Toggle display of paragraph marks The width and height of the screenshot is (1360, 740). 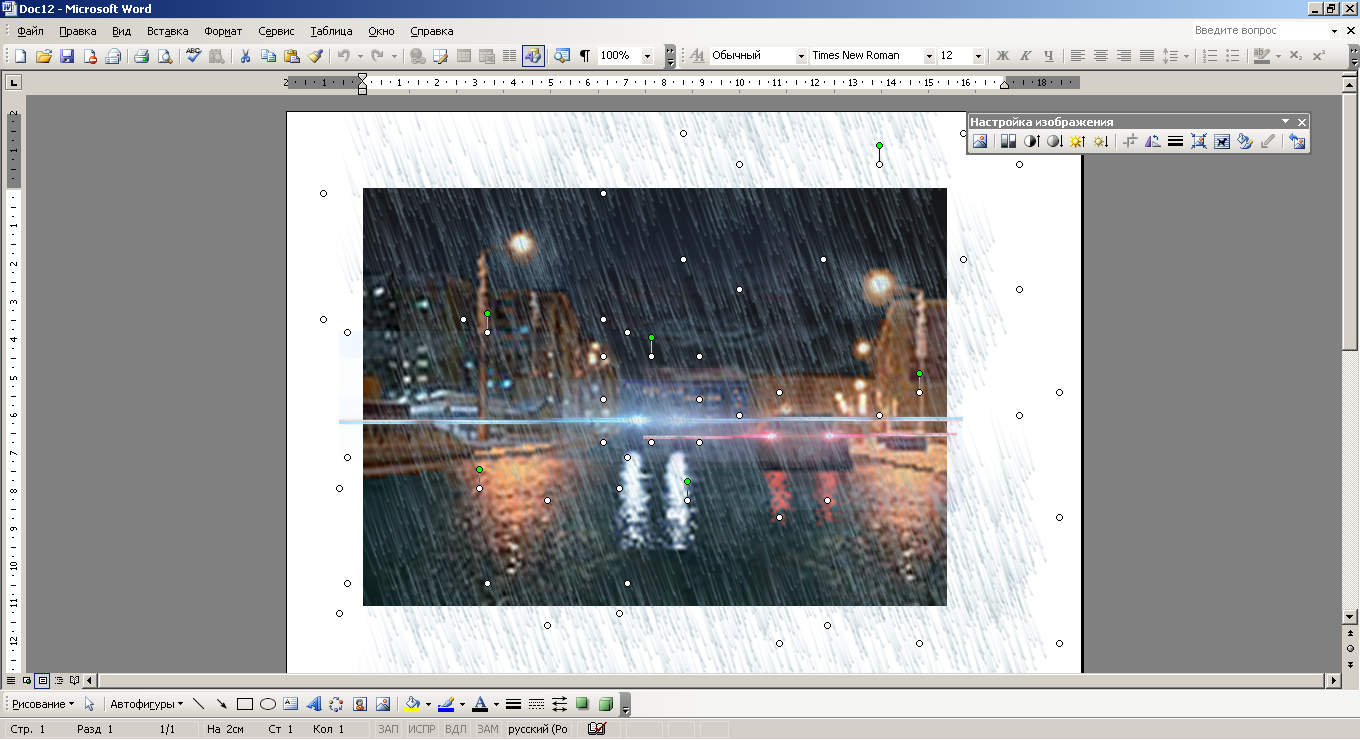[x=585, y=56]
